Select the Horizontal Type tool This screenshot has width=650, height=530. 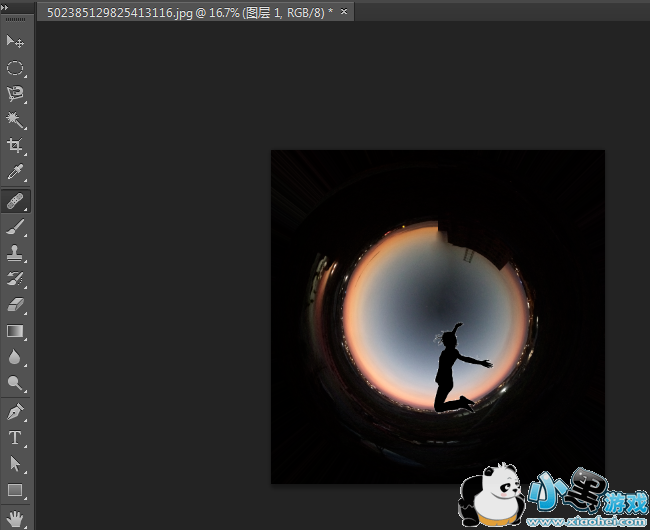tap(15, 438)
